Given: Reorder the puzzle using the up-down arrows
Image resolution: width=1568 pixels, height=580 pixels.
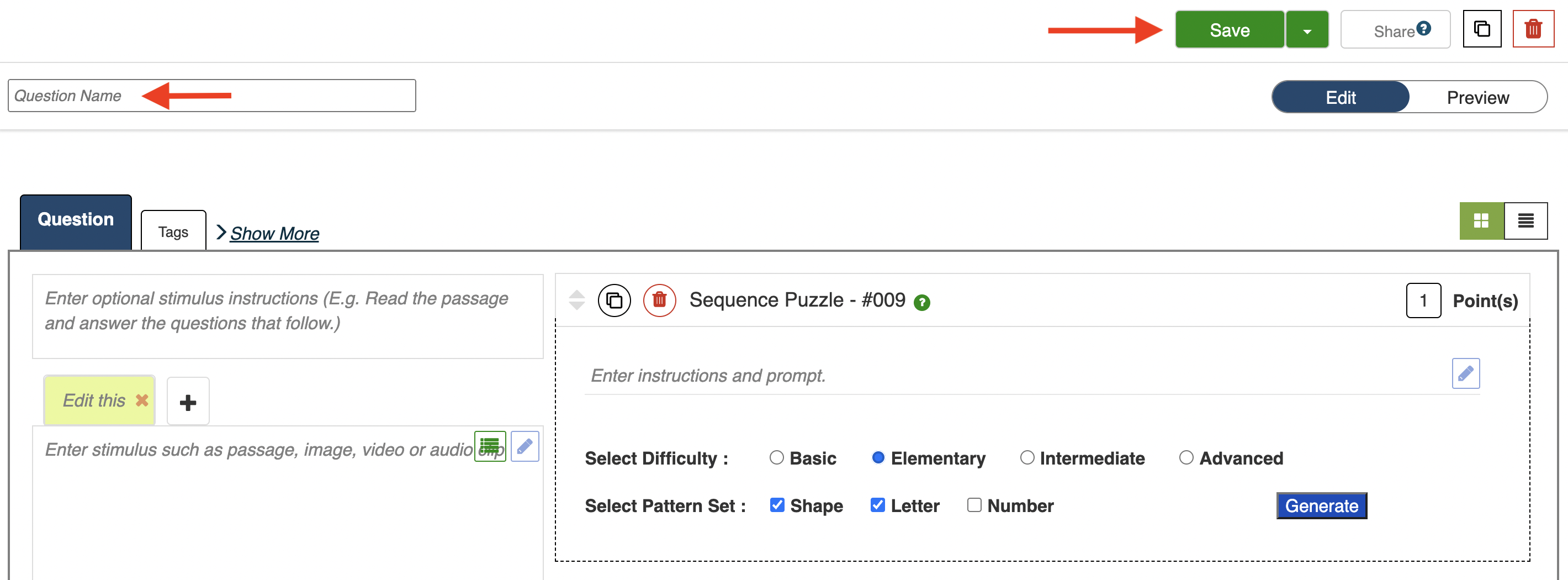Looking at the screenshot, I should 576,300.
